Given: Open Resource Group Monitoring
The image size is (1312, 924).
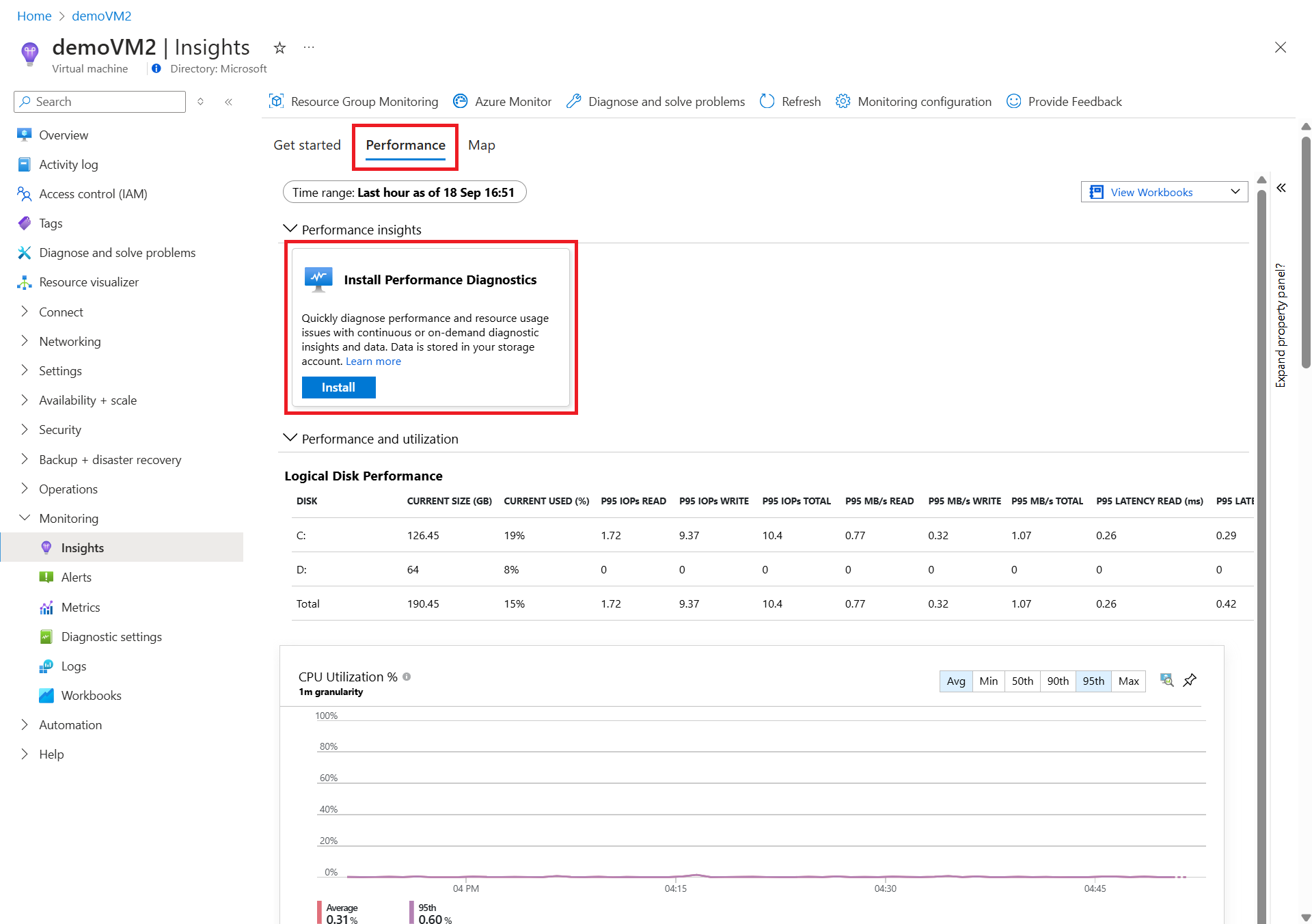Looking at the screenshot, I should 353,101.
